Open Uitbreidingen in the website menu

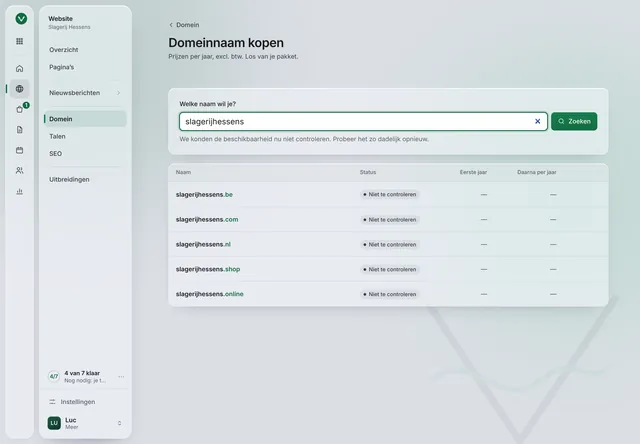85,180
